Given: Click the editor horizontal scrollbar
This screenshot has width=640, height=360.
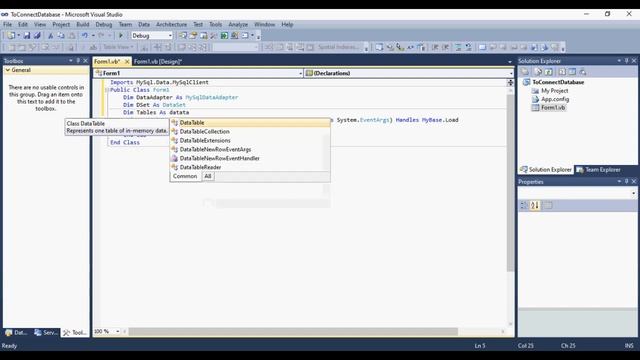Looking at the screenshot, I should coord(293,331).
